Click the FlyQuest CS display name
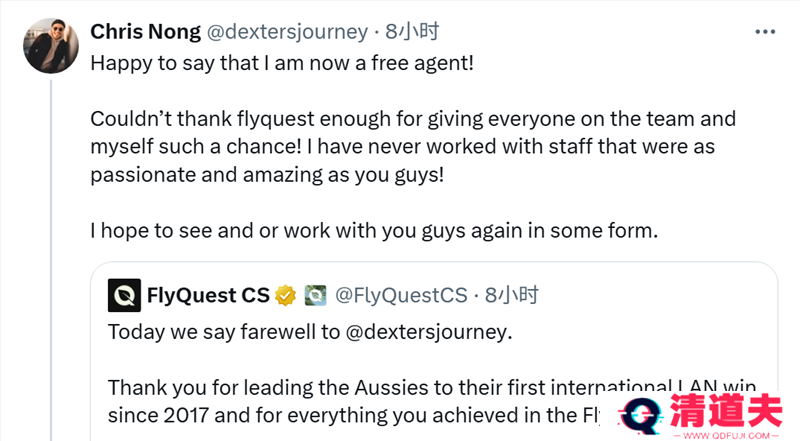Viewport: 800px width, 441px height. (208, 296)
